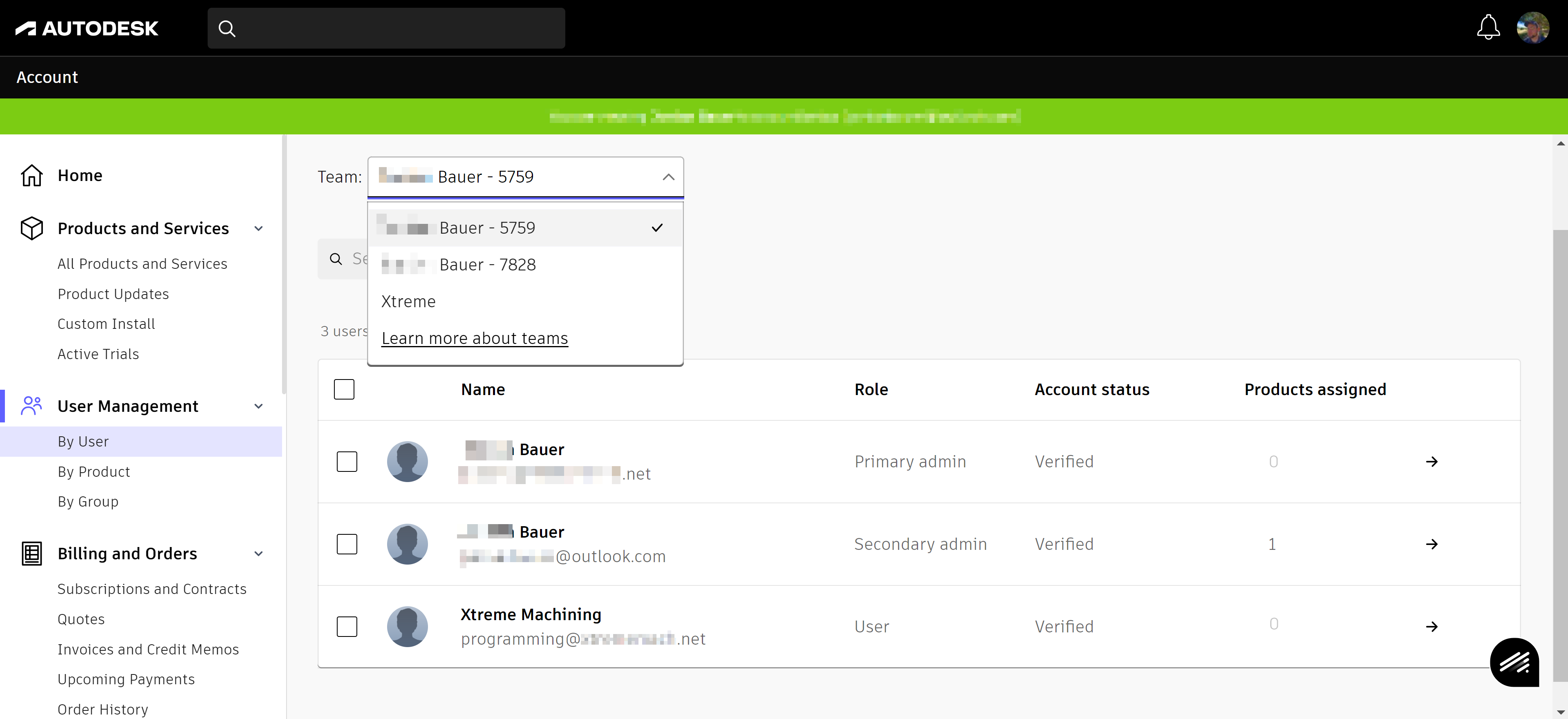Open the Autodesk assistant badge at bottom right
This screenshot has width=1568, height=719.
tap(1515, 663)
